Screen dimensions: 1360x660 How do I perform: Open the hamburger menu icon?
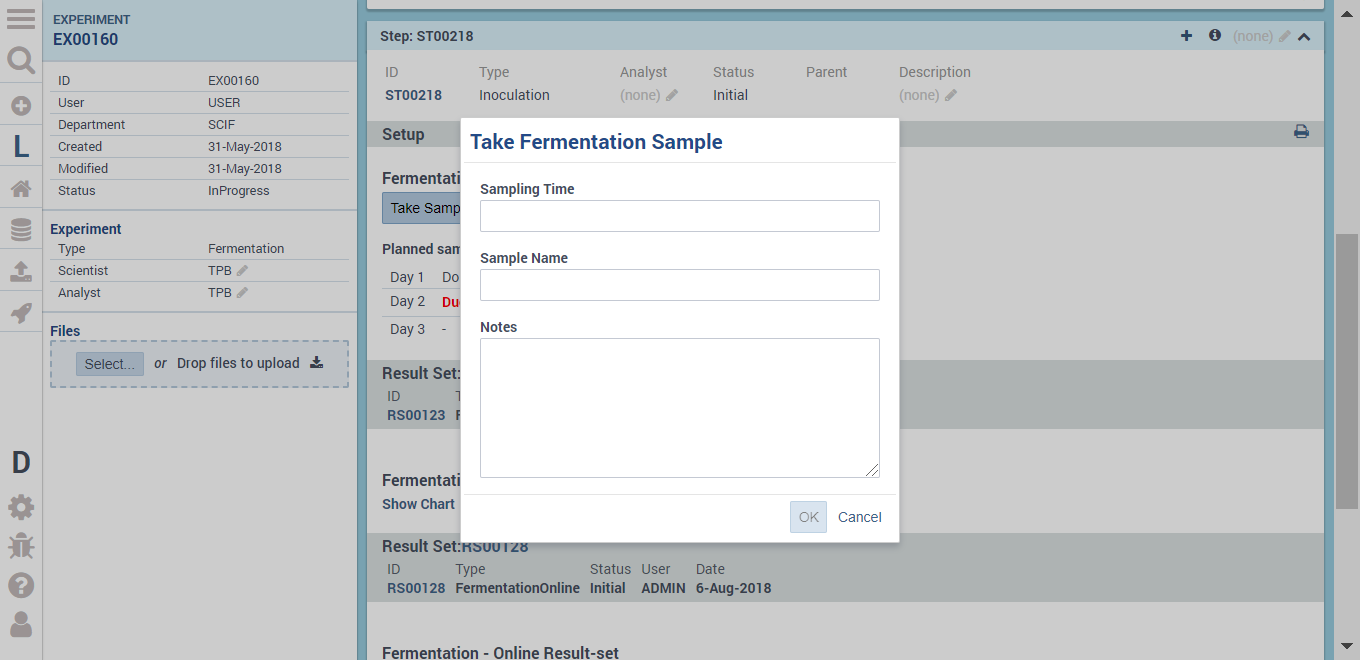(x=21, y=18)
